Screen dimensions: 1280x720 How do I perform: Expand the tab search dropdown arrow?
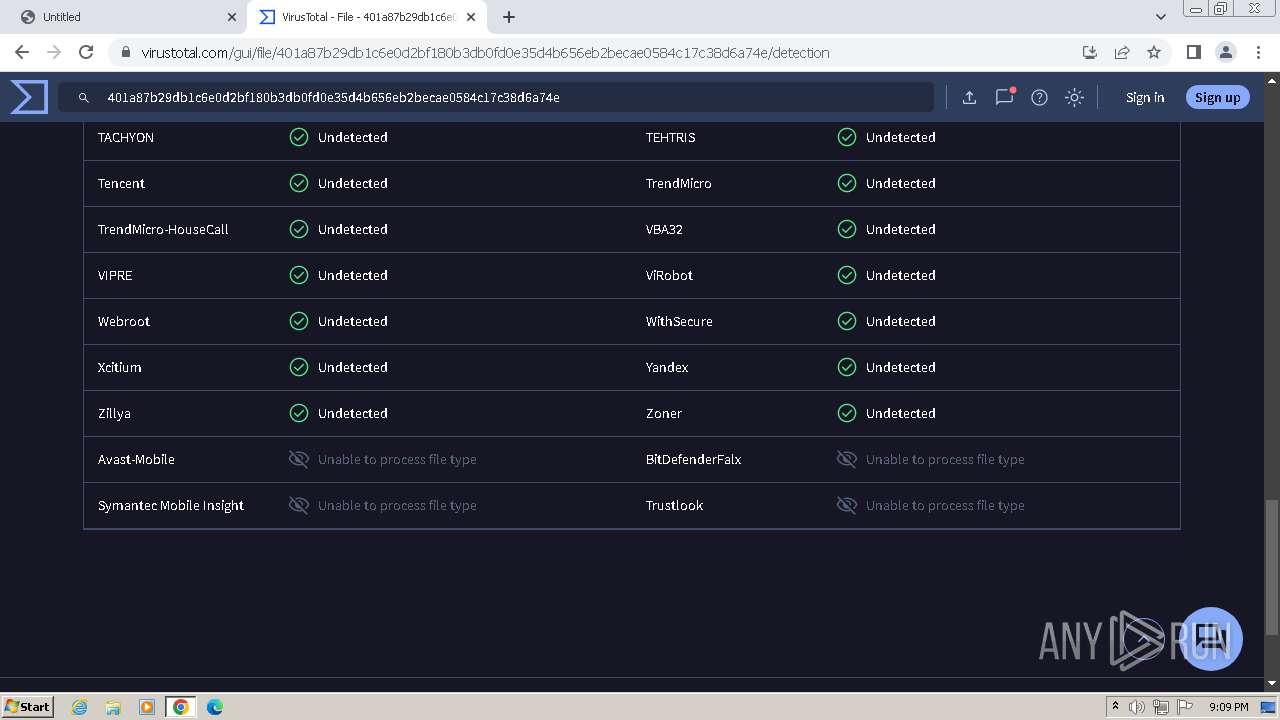tap(1160, 17)
